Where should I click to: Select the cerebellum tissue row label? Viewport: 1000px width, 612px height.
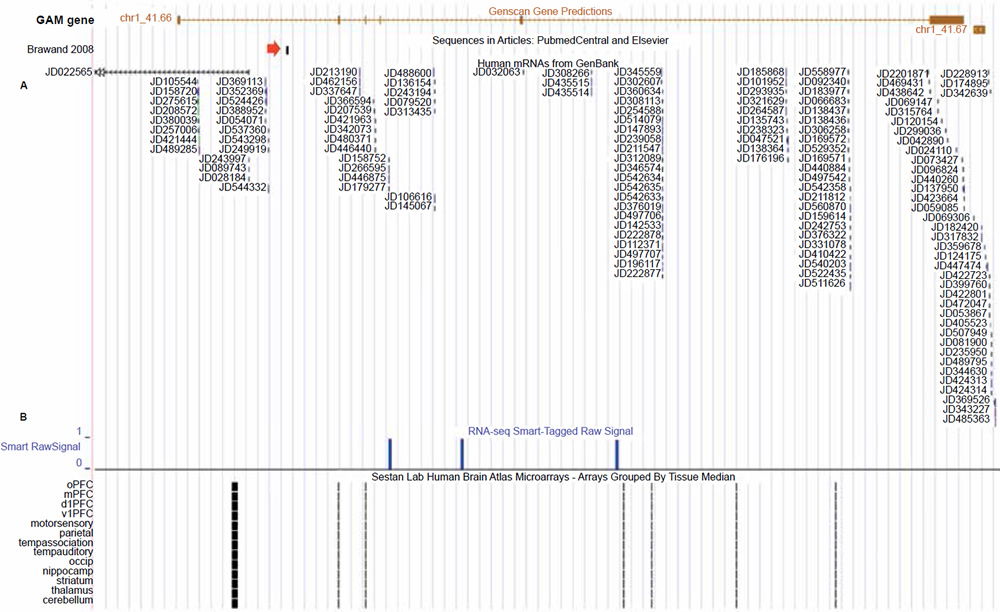[68, 600]
